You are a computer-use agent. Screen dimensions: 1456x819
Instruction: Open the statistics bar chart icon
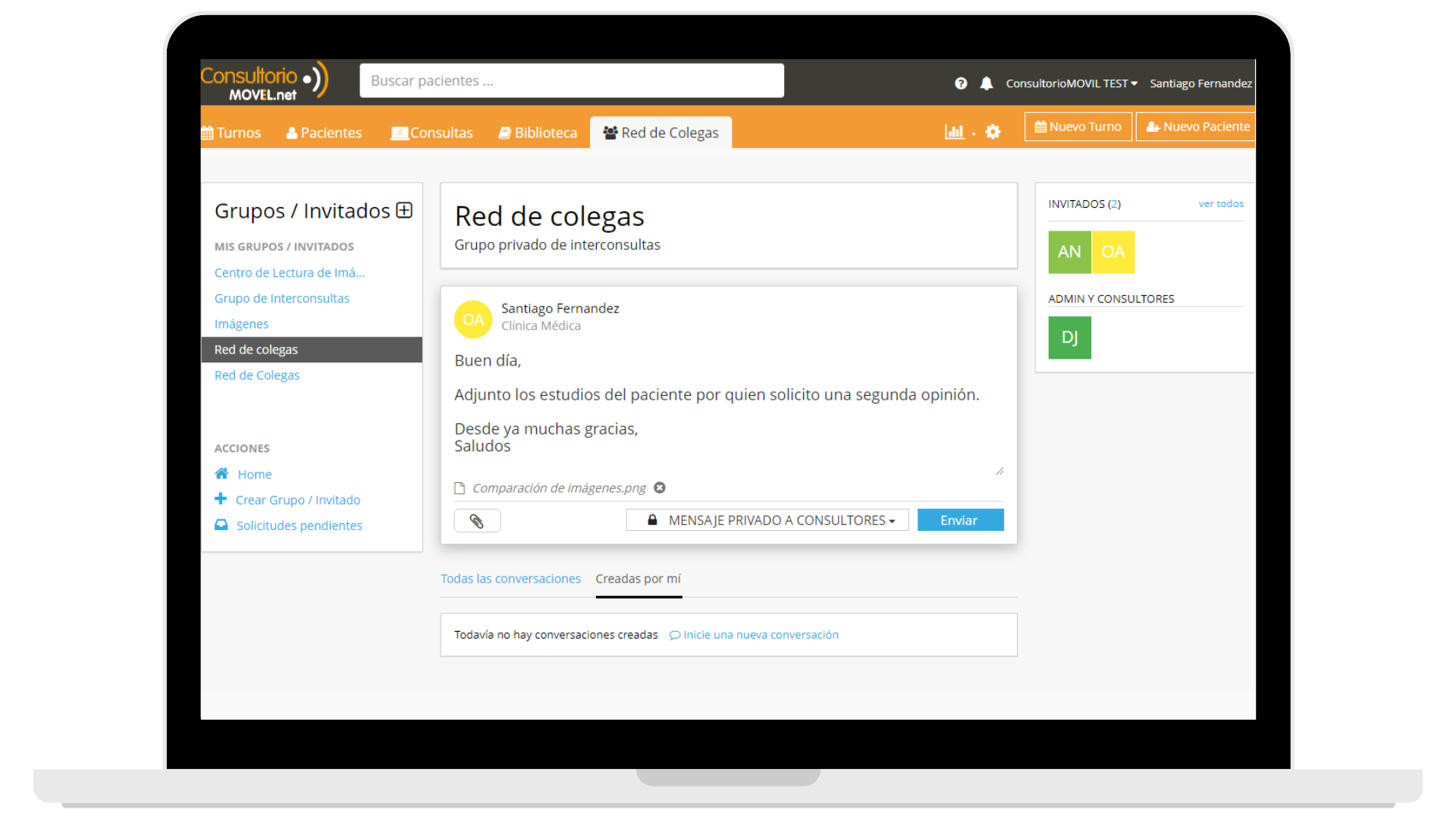pyautogui.click(x=954, y=132)
